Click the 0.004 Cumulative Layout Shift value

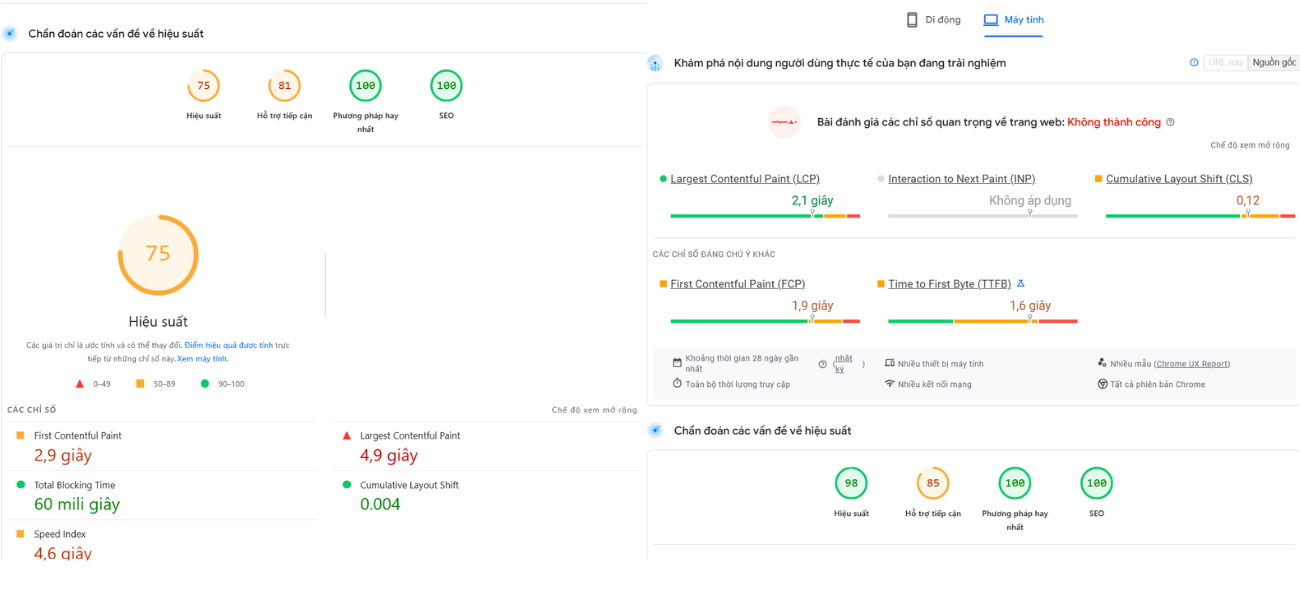click(380, 504)
